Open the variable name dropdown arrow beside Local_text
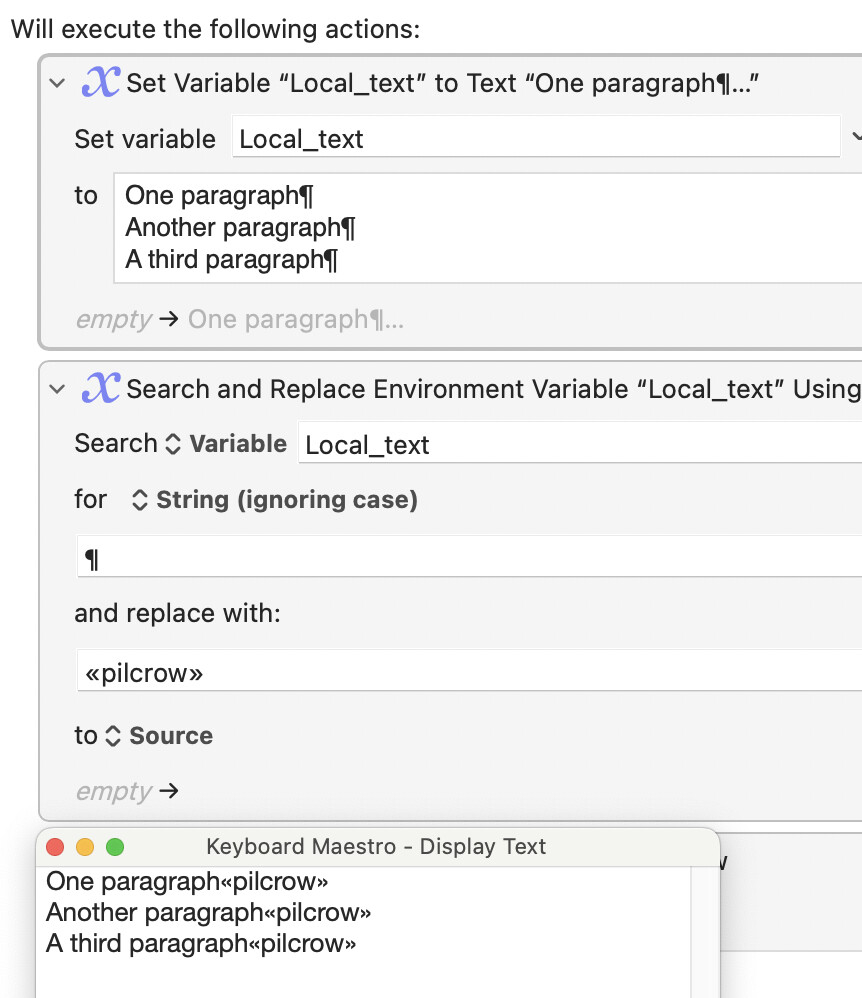Viewport: 862px width, 998px height. click(856, 136)
